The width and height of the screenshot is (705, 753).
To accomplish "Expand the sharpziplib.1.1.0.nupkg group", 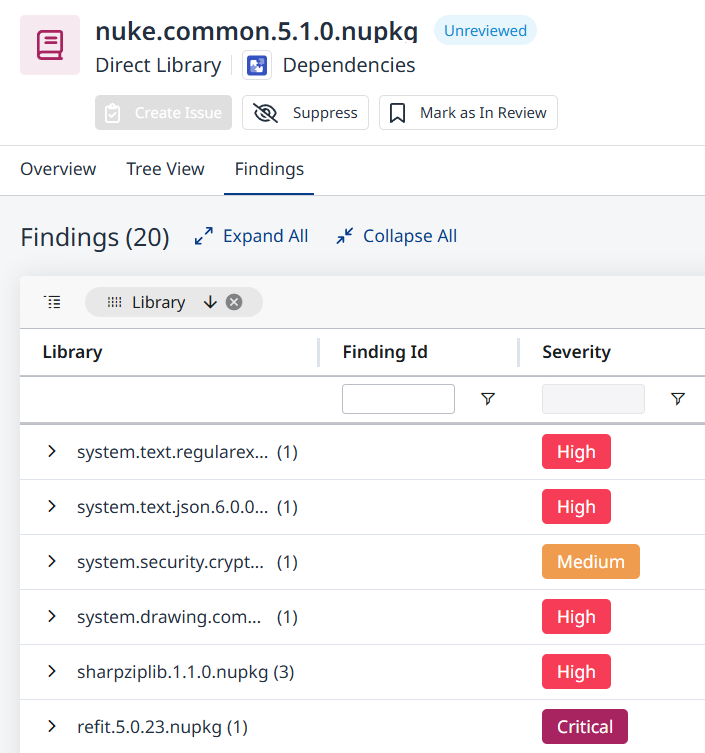I will (x=52, y=672).
